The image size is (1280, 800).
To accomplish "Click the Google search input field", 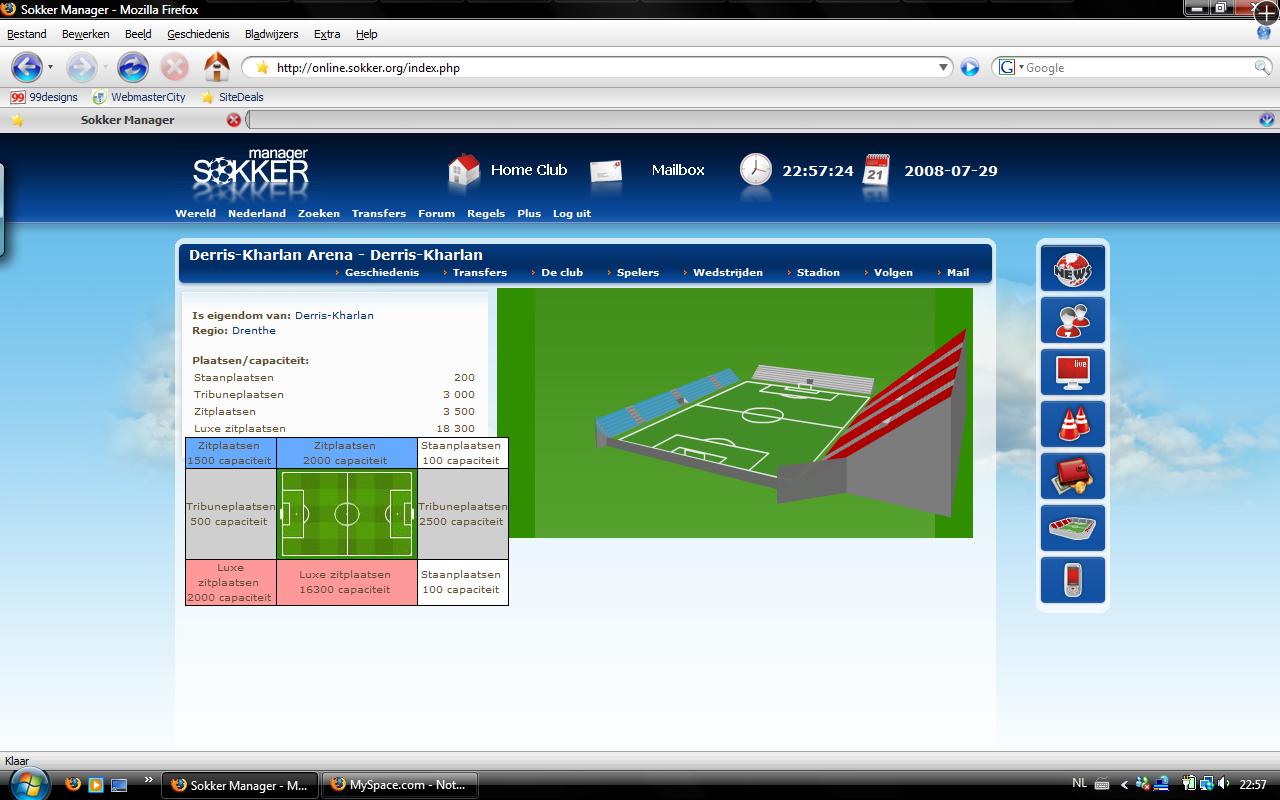I will click(x=1137, y=68).
